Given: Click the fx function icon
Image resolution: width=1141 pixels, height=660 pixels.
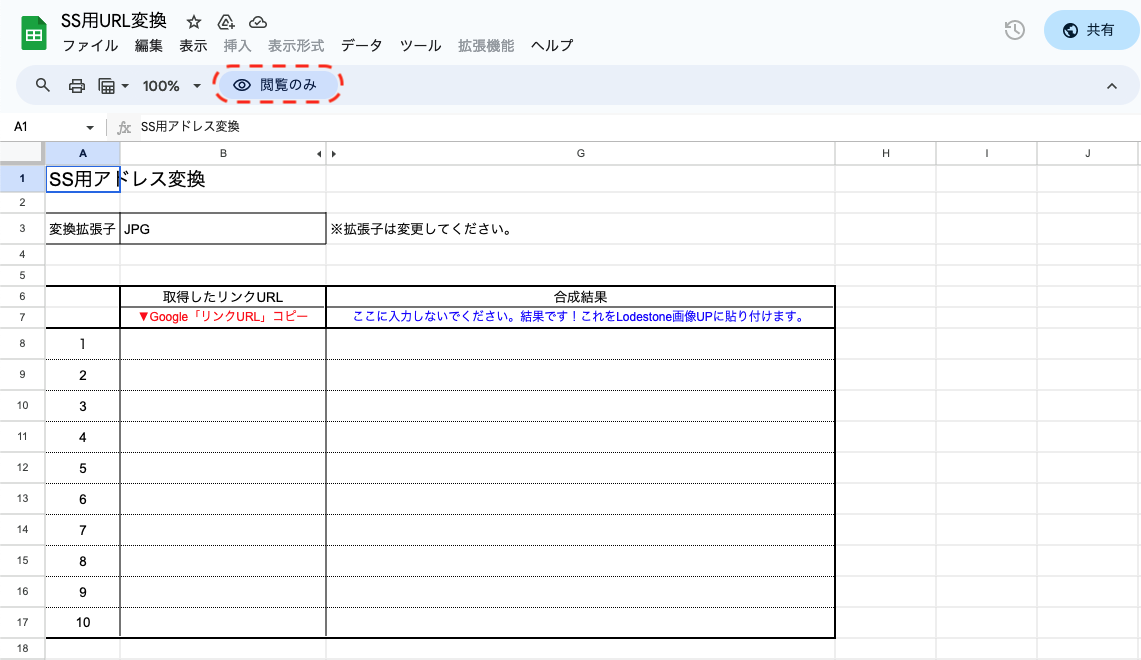Looking at the screenshot, I should coord(124,127).
